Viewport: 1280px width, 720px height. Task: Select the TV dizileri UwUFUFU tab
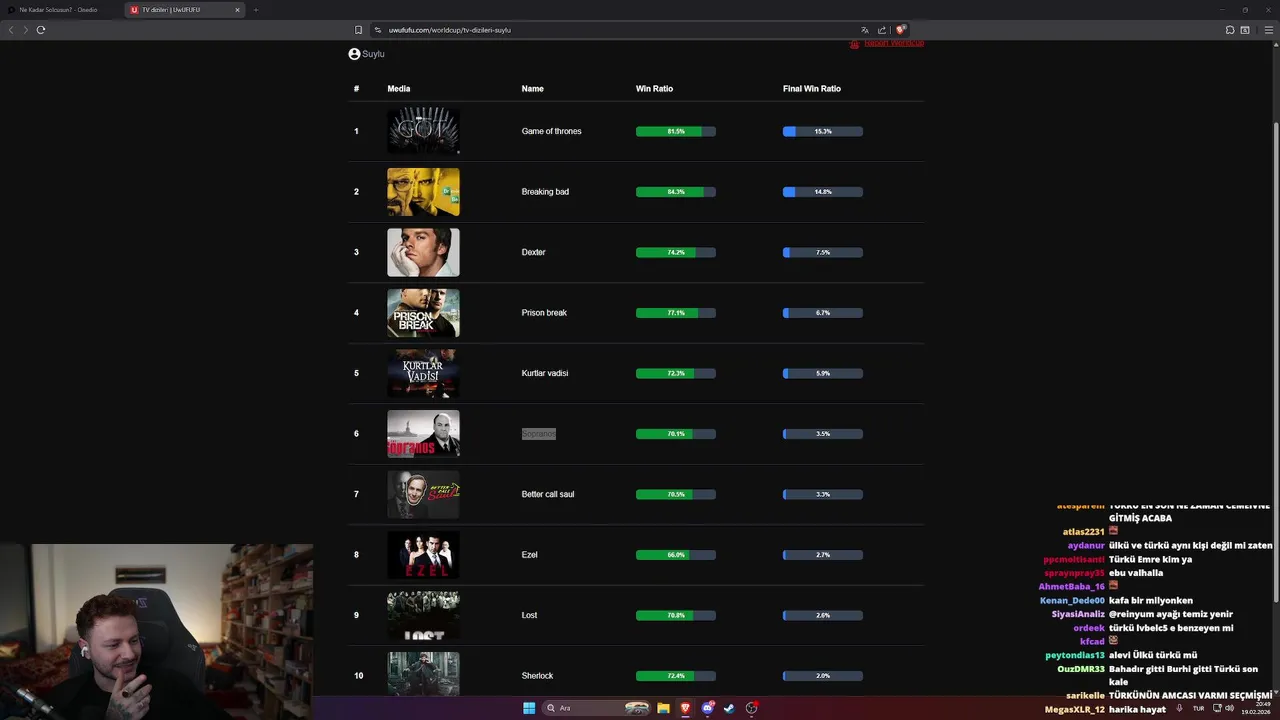tap(186, 10)
